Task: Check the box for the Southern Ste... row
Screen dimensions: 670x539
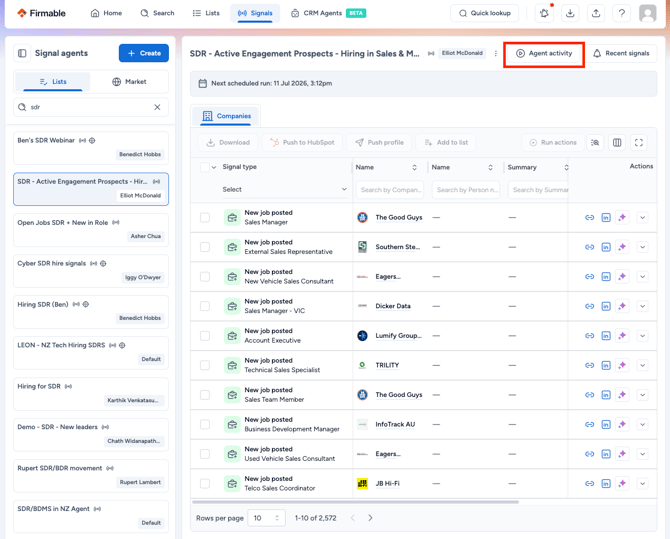Action: [205, 247]
